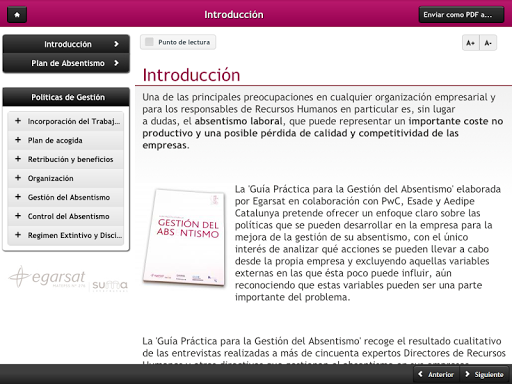Click the arrow icon on Plan de Absentismo

click(116, 63)
